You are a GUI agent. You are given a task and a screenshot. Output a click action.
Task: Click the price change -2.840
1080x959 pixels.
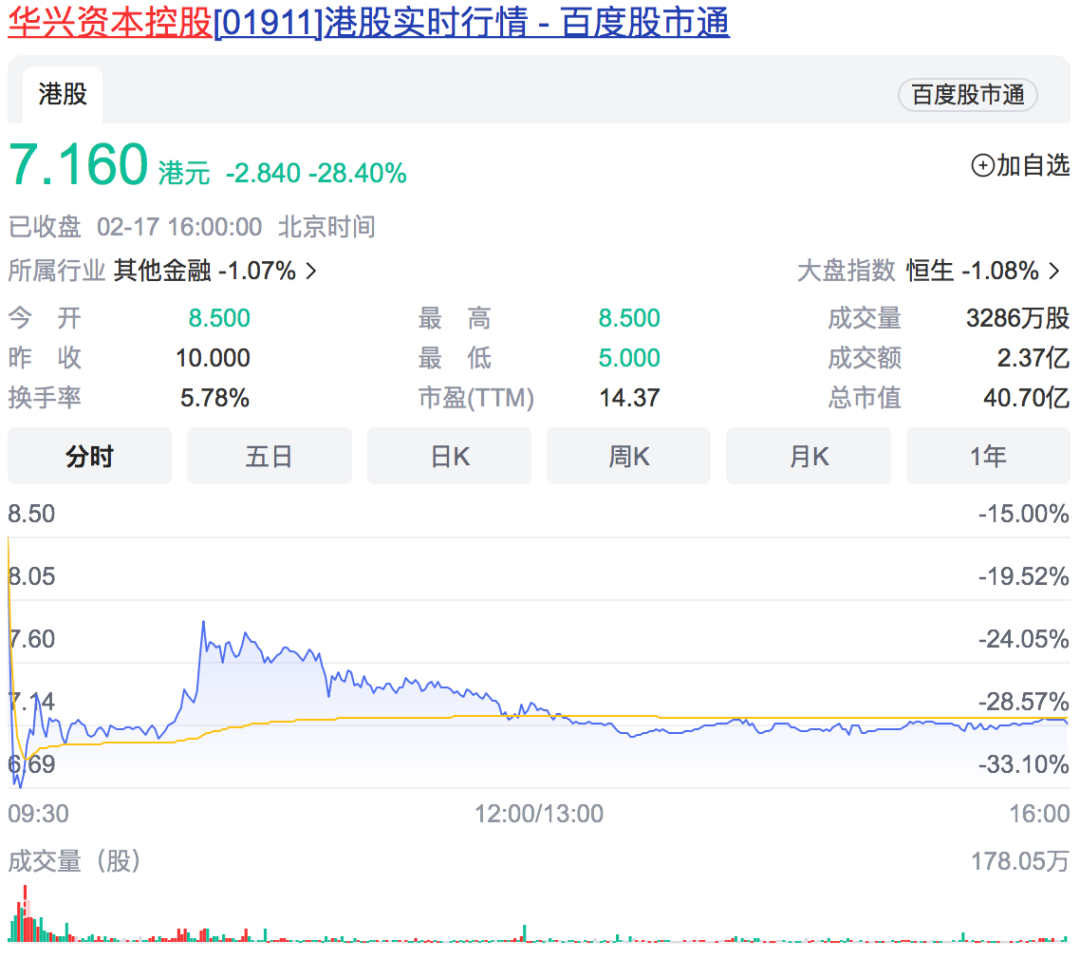[263, 173]
